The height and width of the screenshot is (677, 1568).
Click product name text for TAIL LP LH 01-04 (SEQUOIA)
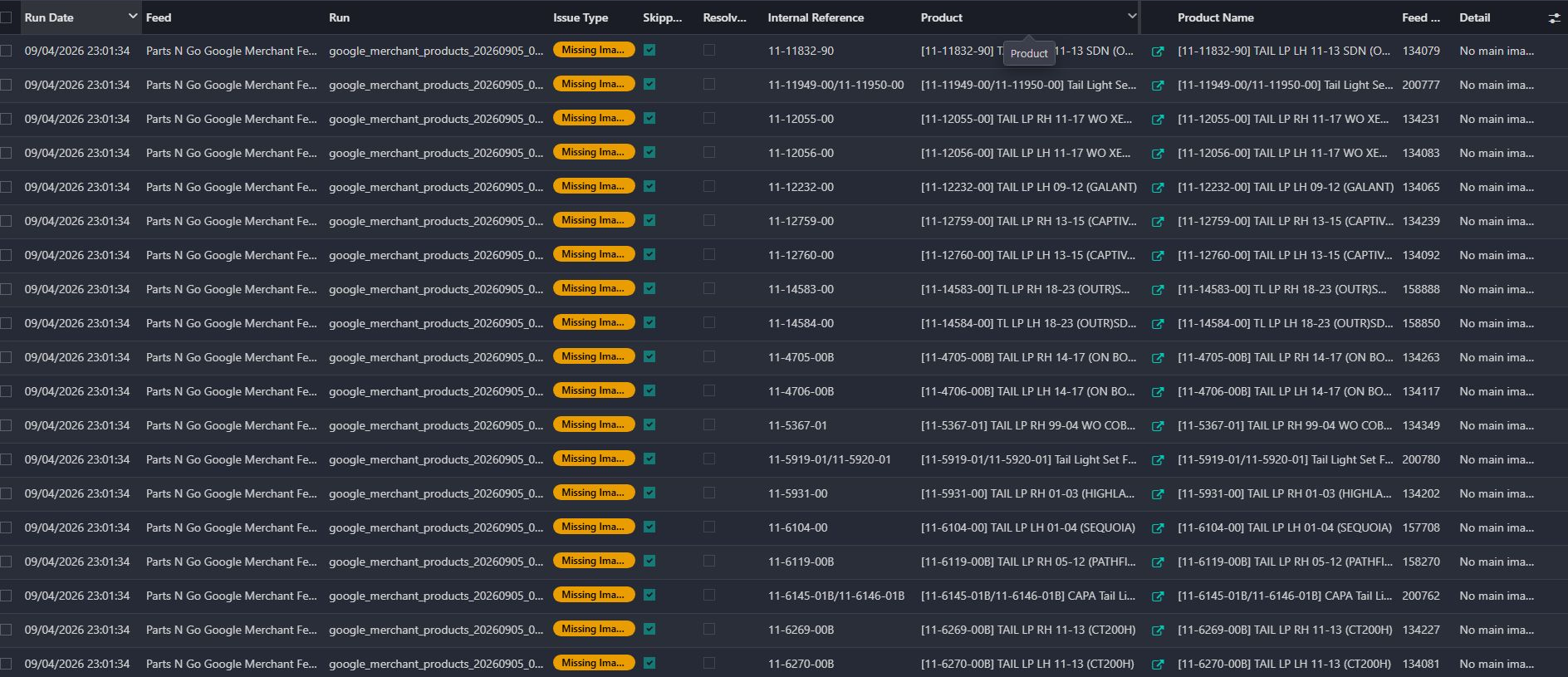[x=1285, y=527]
